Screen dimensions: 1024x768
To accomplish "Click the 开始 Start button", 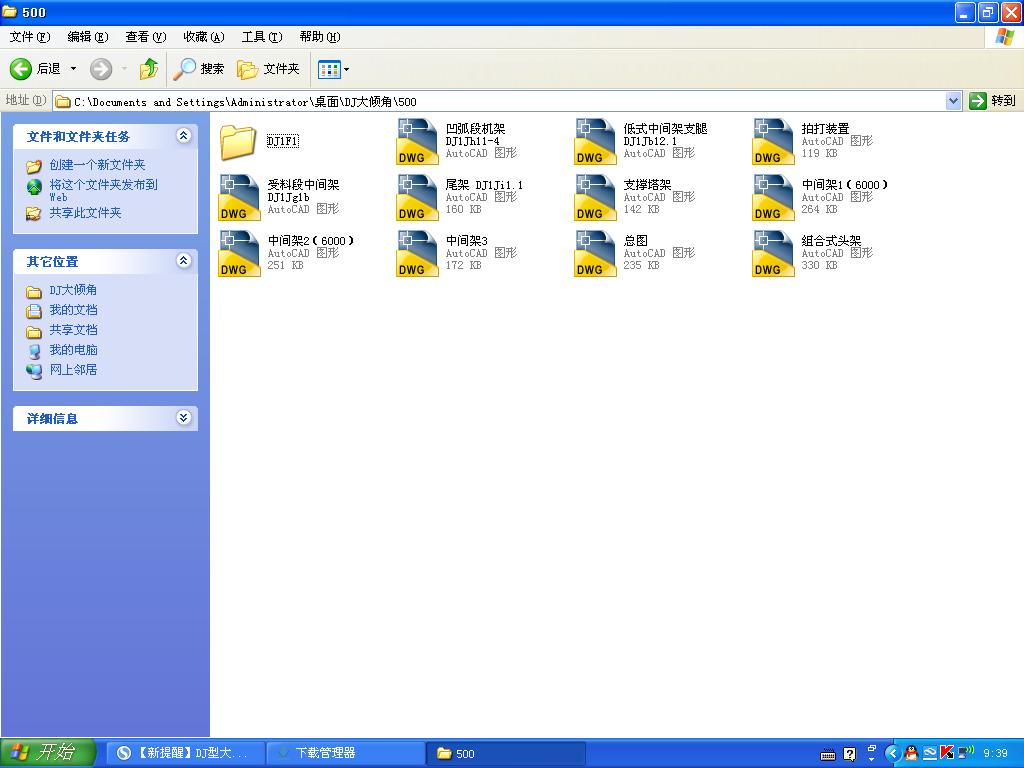I will (x=48, y=753).
